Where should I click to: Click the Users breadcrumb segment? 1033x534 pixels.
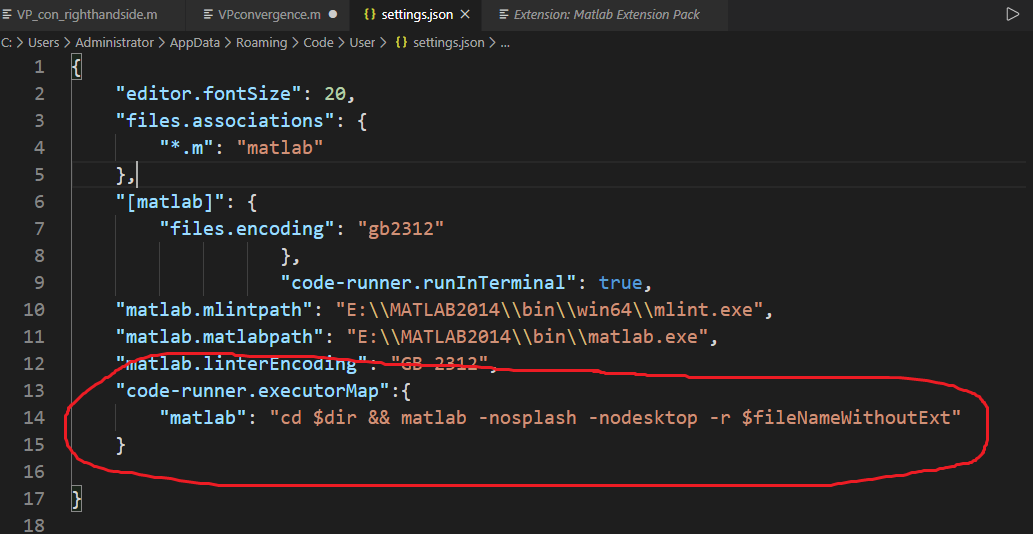tap(43, 43)
